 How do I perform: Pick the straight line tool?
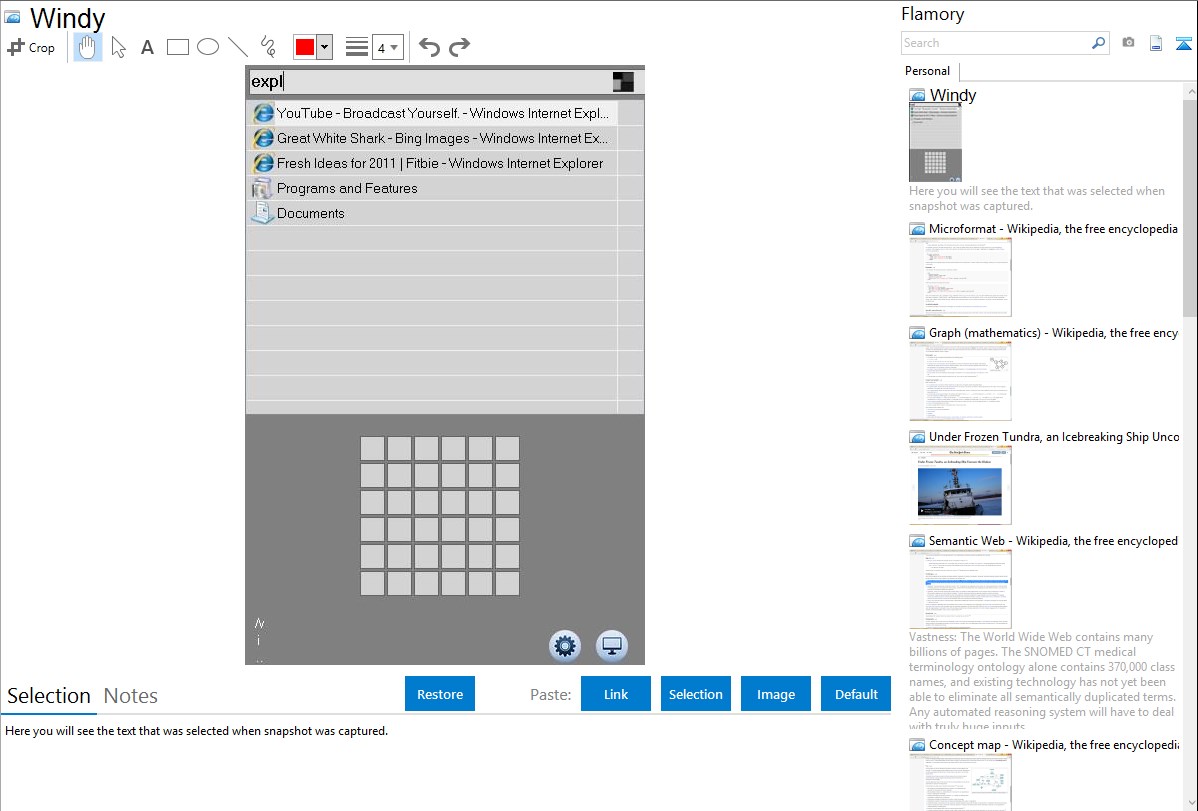pyautogui.click(x=238, y=47)
